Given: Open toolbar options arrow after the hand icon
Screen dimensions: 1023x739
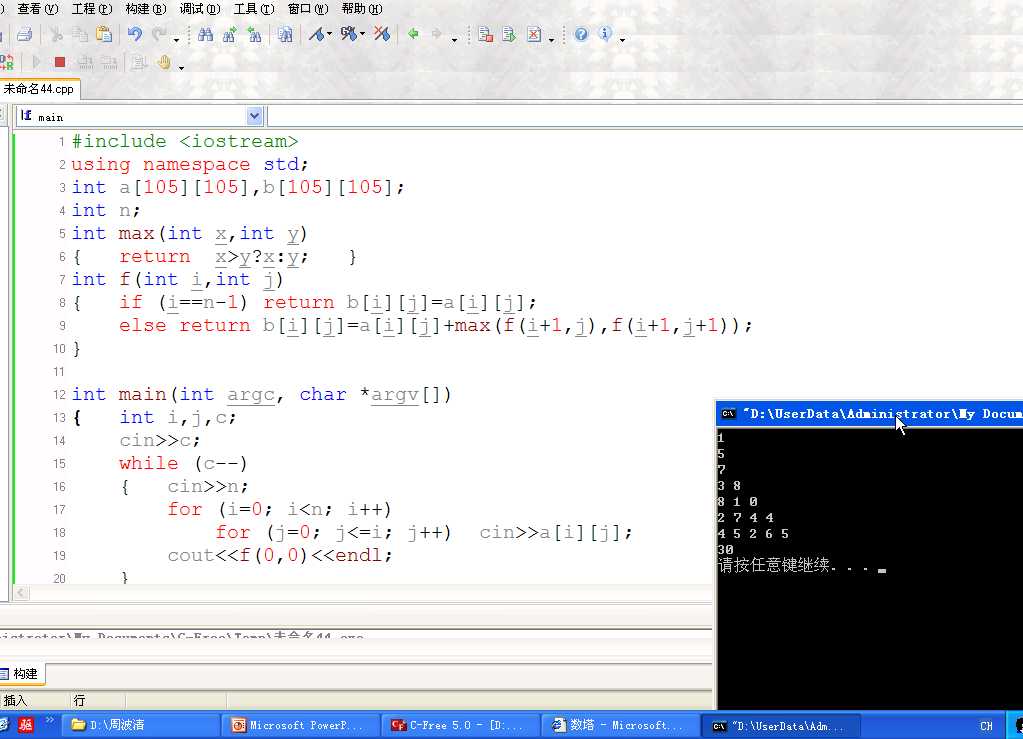Looking at the screenshot, I should (181, 67).
